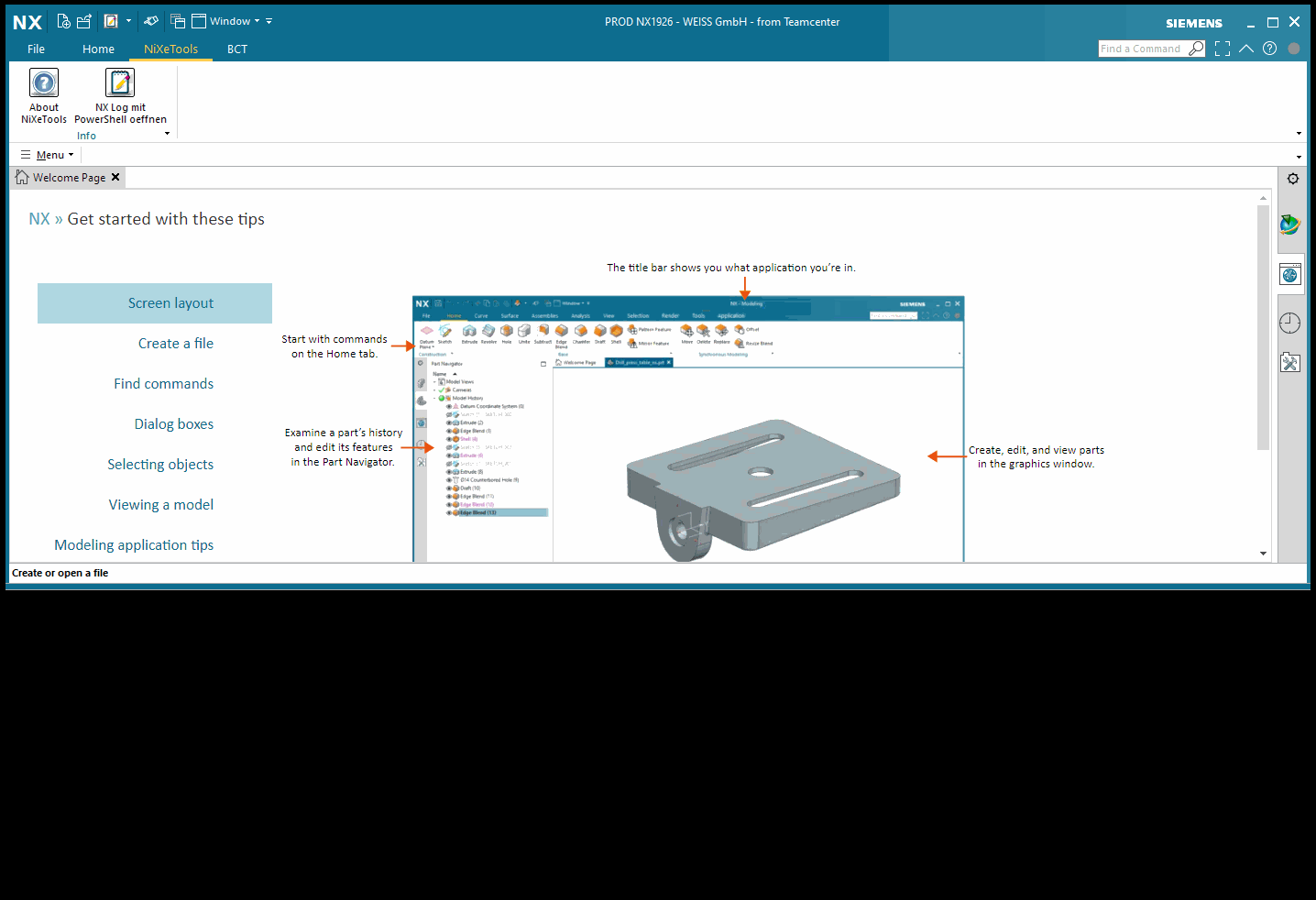
Task: Open resource bar settings gear
Action: click(1293, 179)
